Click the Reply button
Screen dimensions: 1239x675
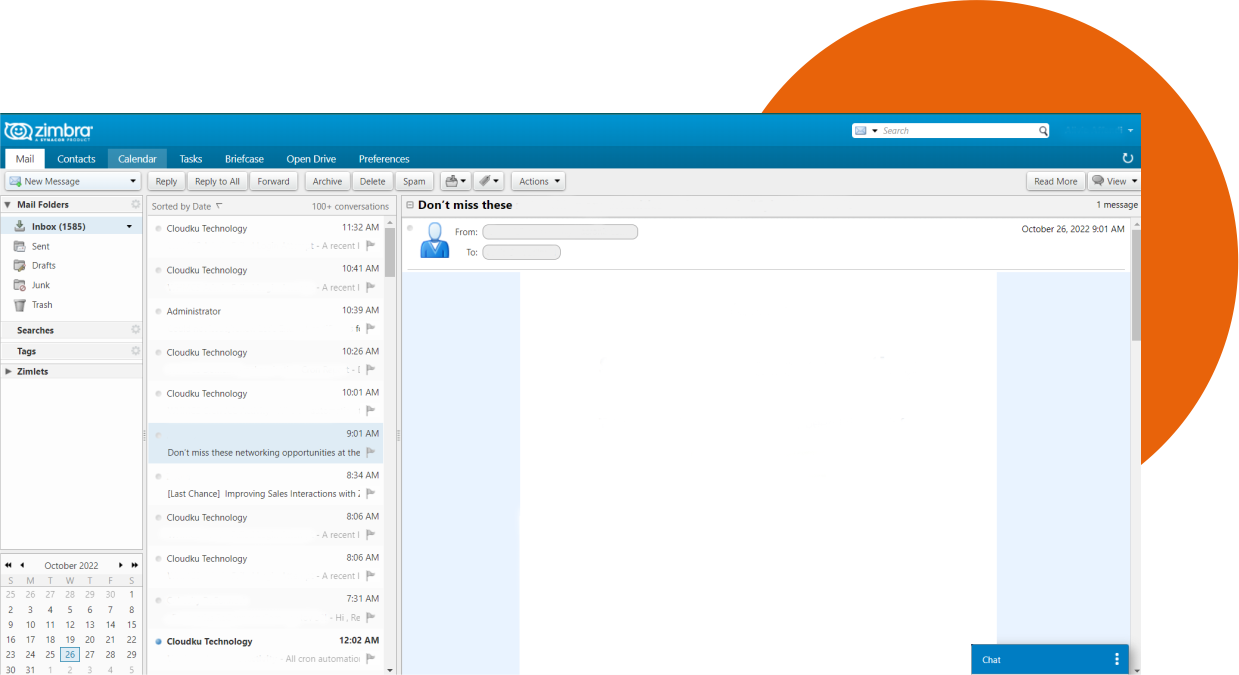tap(166, 181)
